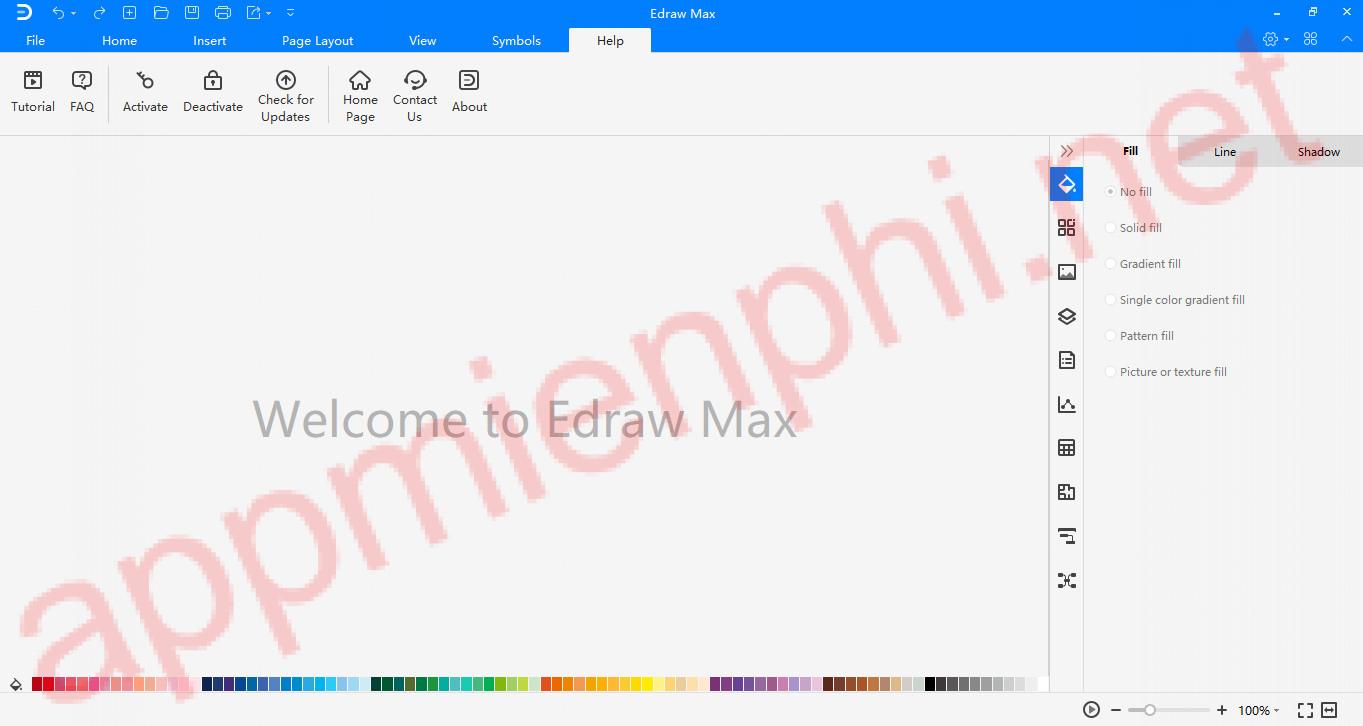Viewport: 1363px width, 726px height.
Task: Switch to the Insert ribbon tab
Action: click(x=210, y=40)
